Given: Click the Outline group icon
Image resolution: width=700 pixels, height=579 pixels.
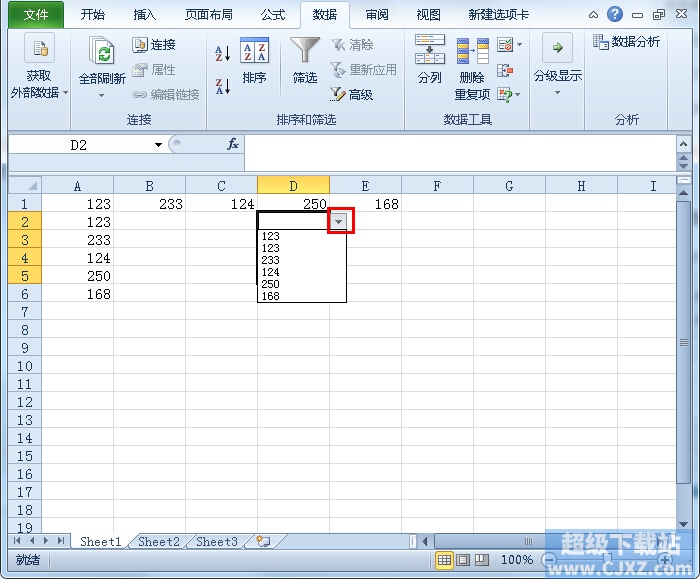Looking at the screenshot, I should 557,47.
